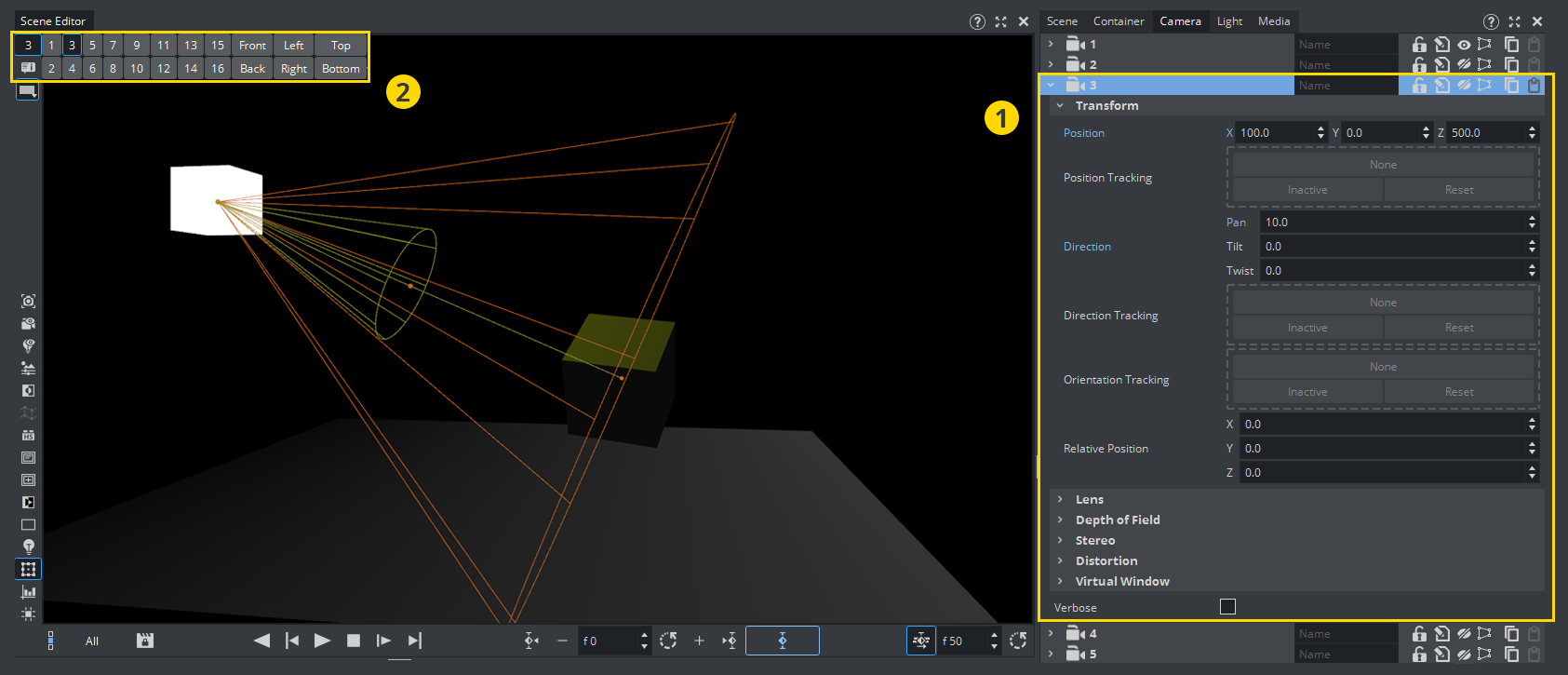Viewport: 1568px width, 675px height.
Task: Show camera 2 using its crossed-eye icon
Action: tap(1464, 65)
